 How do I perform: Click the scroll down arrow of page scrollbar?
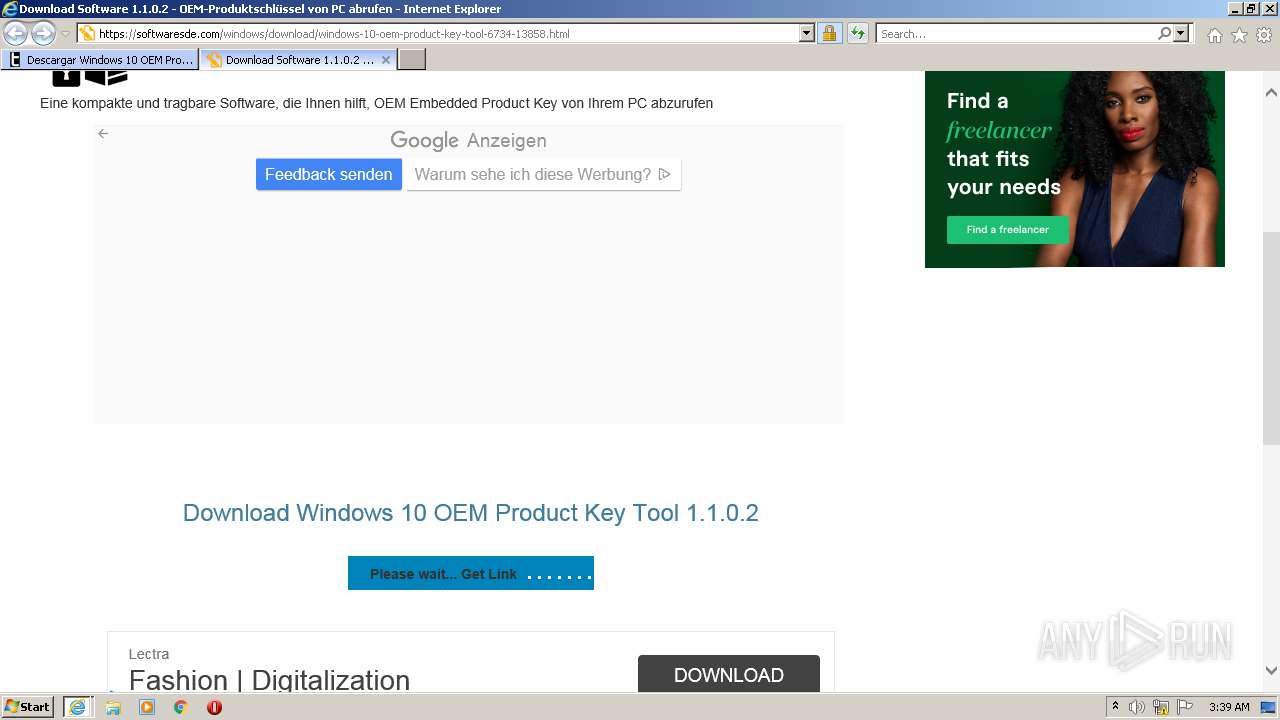point(1271,671)
